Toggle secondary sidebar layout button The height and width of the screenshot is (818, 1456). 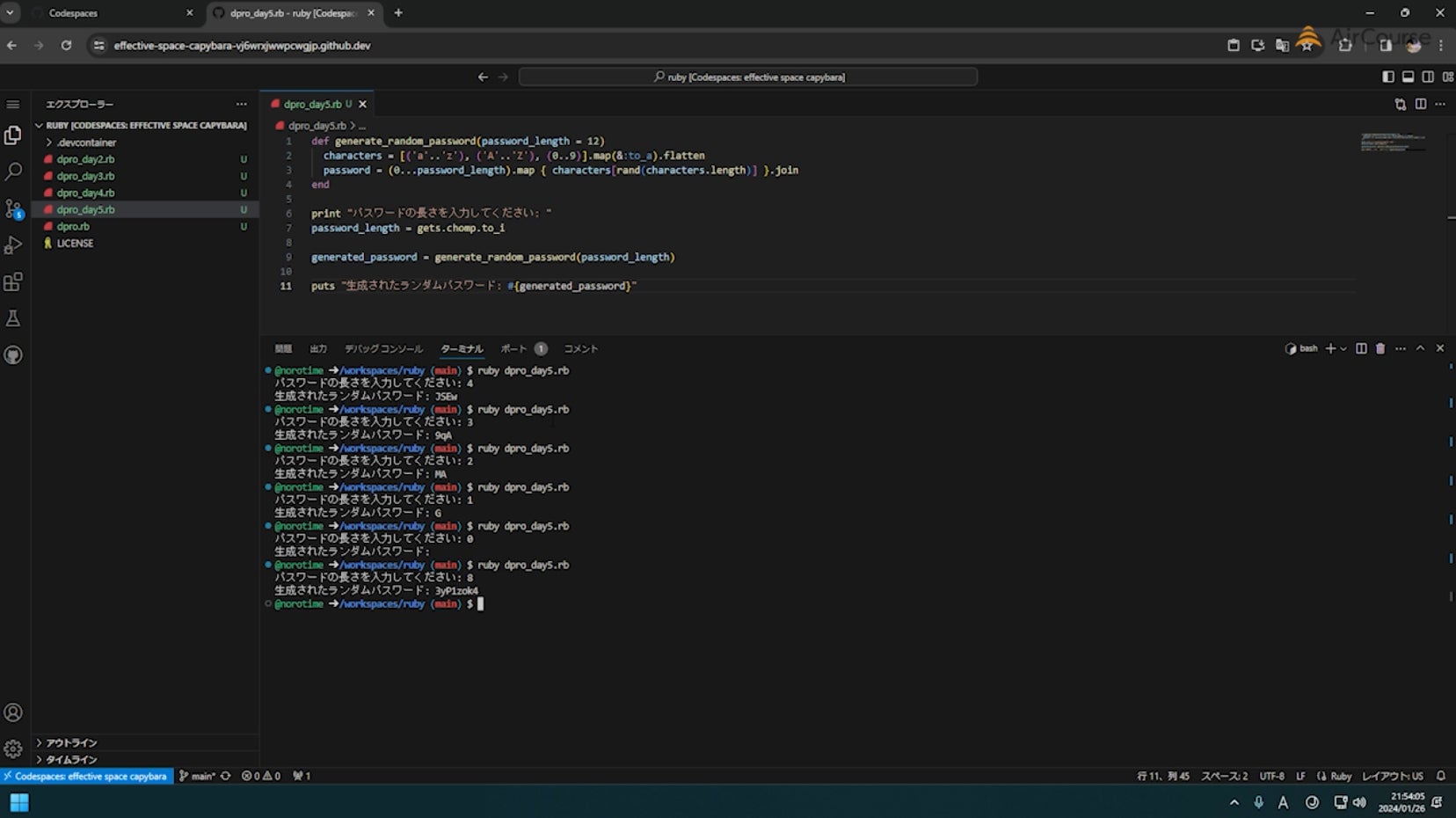coord(1428,77)
